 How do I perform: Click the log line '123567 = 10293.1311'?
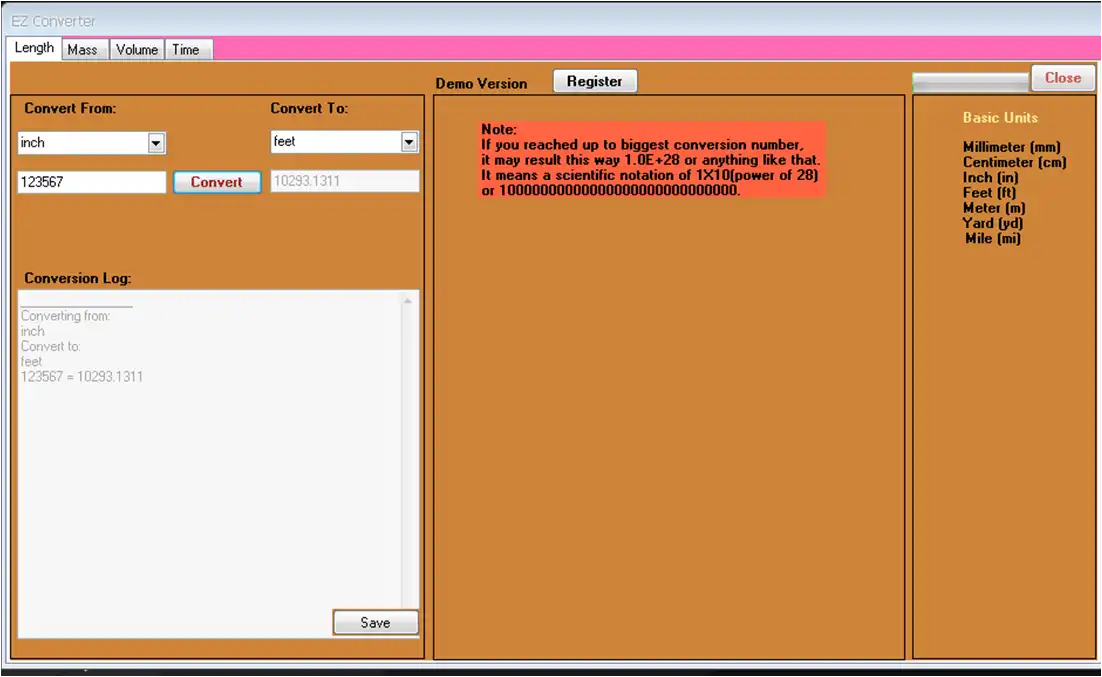point(82,377)
